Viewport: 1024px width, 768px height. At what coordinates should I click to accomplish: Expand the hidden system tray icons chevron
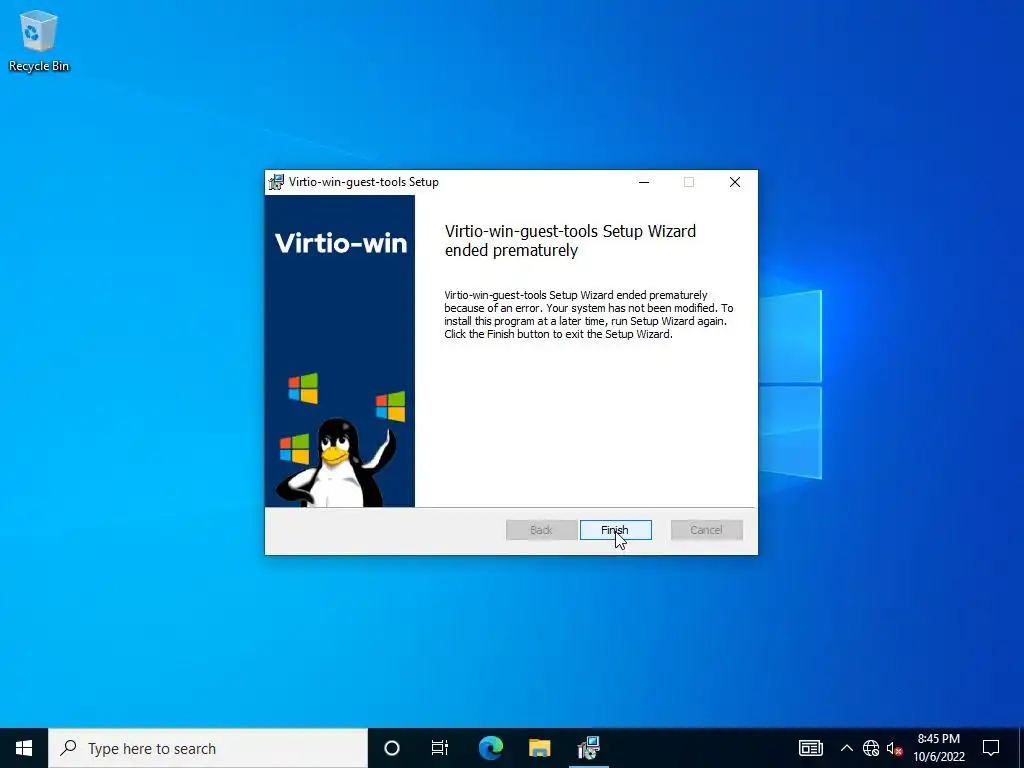click(846, 748)
